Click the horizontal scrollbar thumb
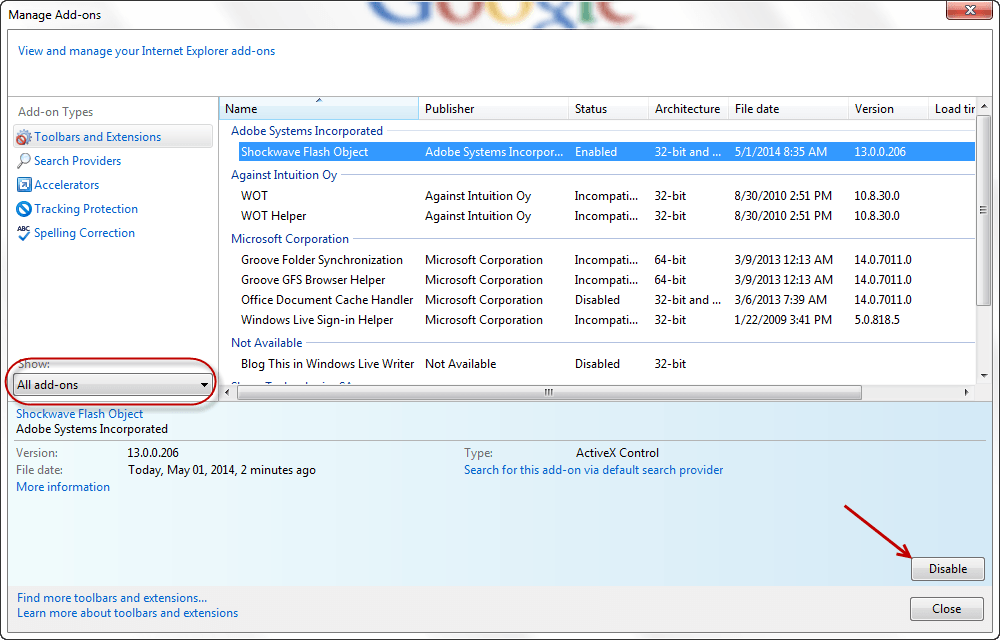 549,393
